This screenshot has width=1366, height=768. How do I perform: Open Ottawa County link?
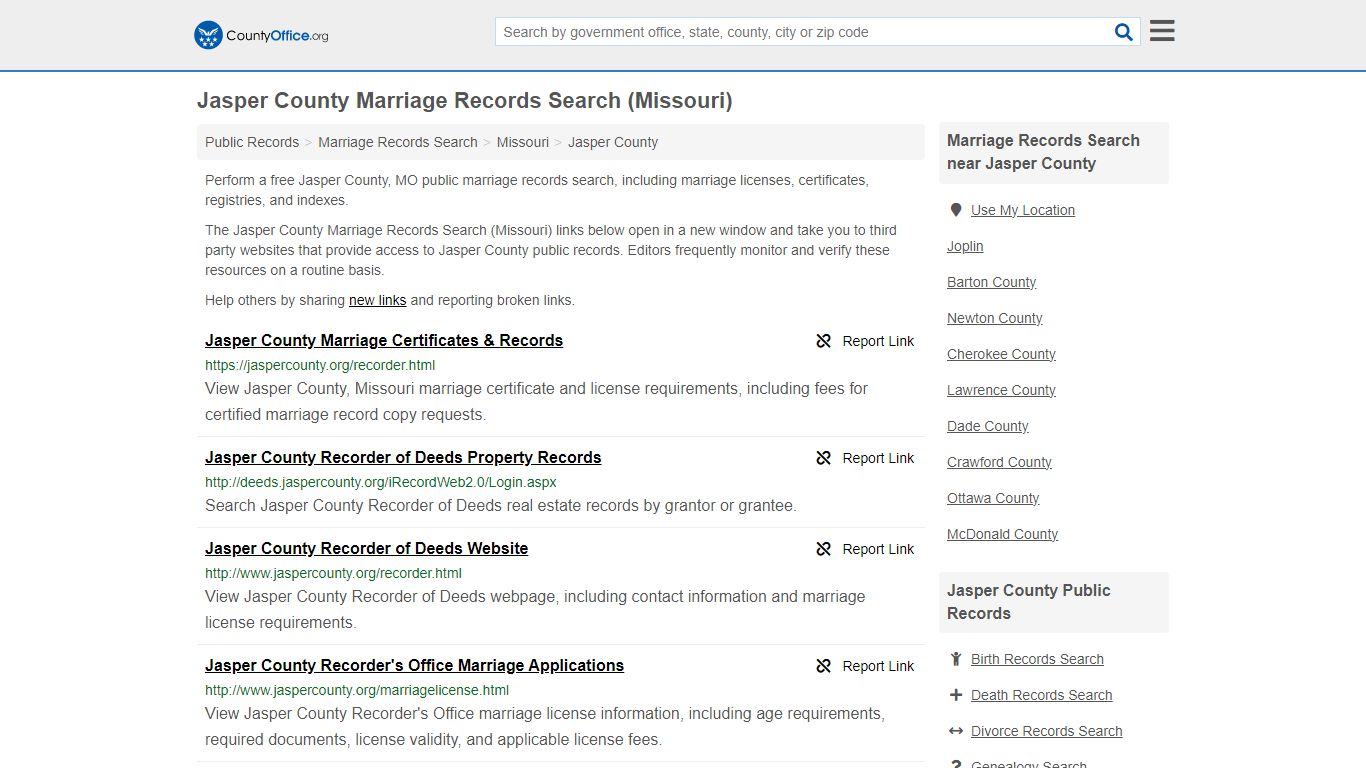tap(993, 498)
